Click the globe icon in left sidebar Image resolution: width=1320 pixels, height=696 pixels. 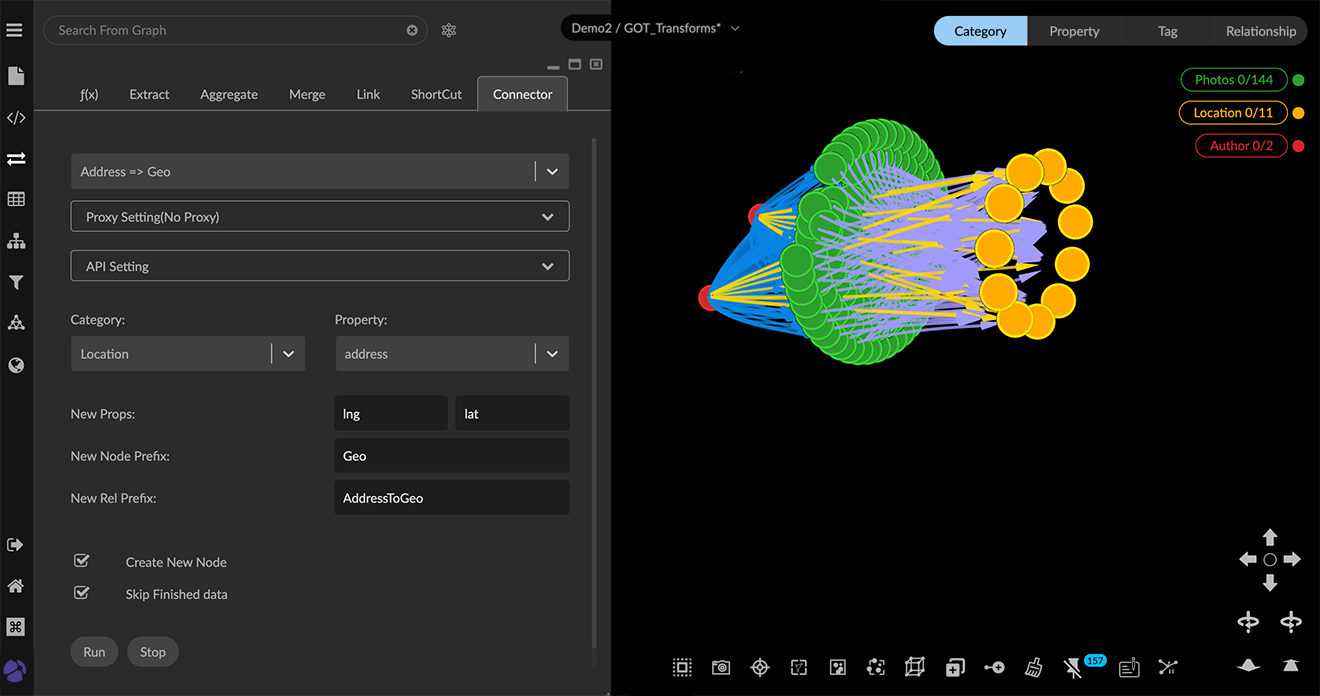[16, 365]
